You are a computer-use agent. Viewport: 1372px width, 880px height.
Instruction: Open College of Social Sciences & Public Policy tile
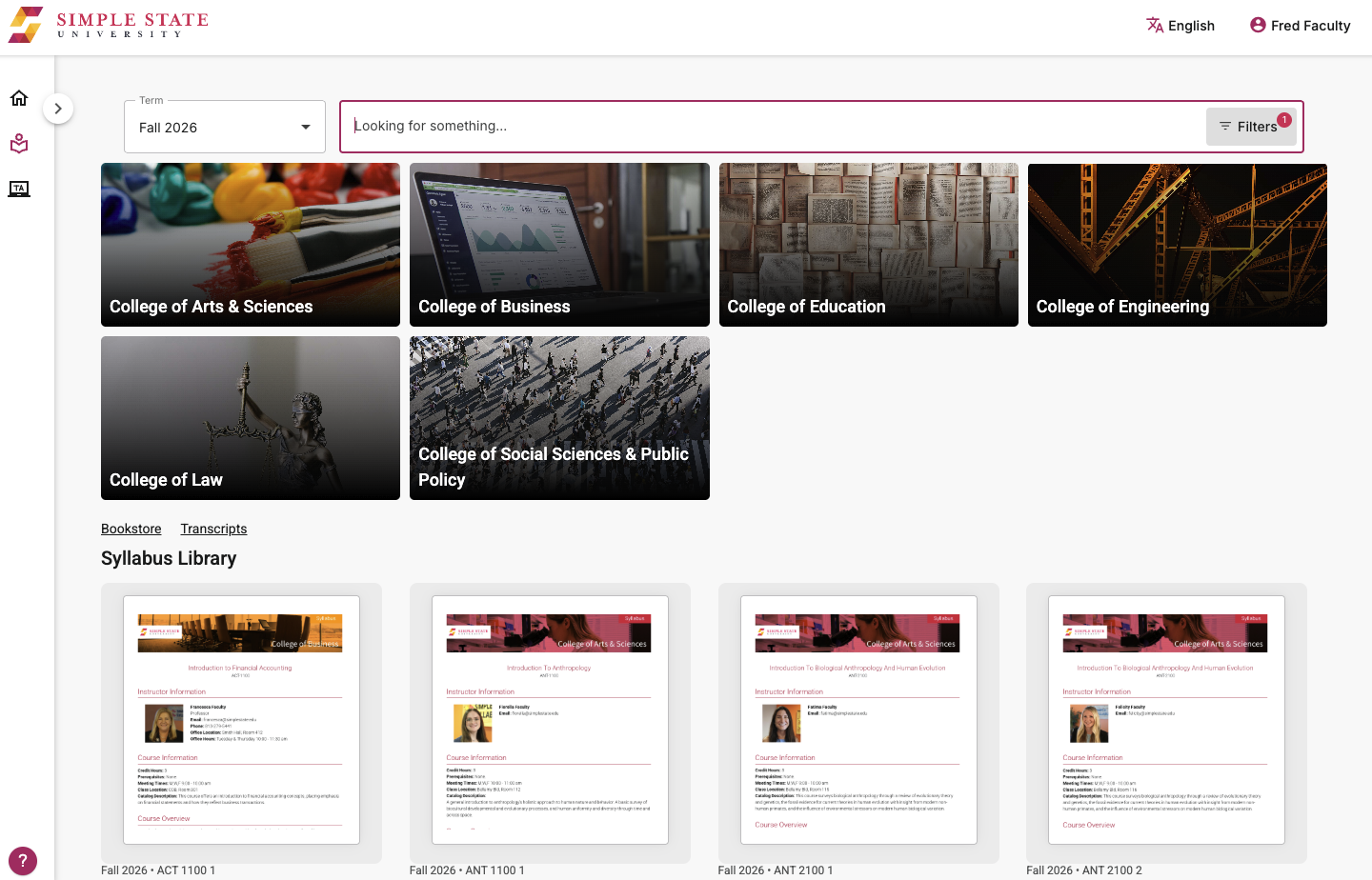tap(559, 418)
